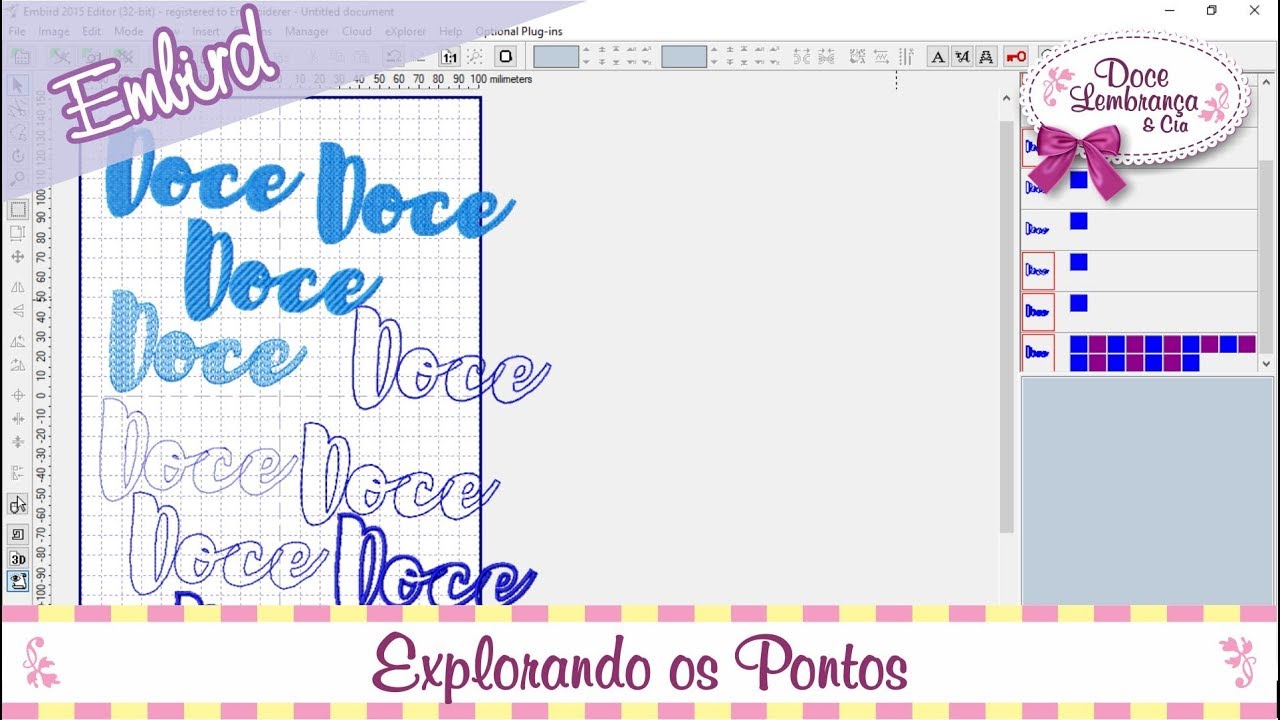Open the Manager menu
Screen dimensions: 1280x720
click(x=307, y=31)
